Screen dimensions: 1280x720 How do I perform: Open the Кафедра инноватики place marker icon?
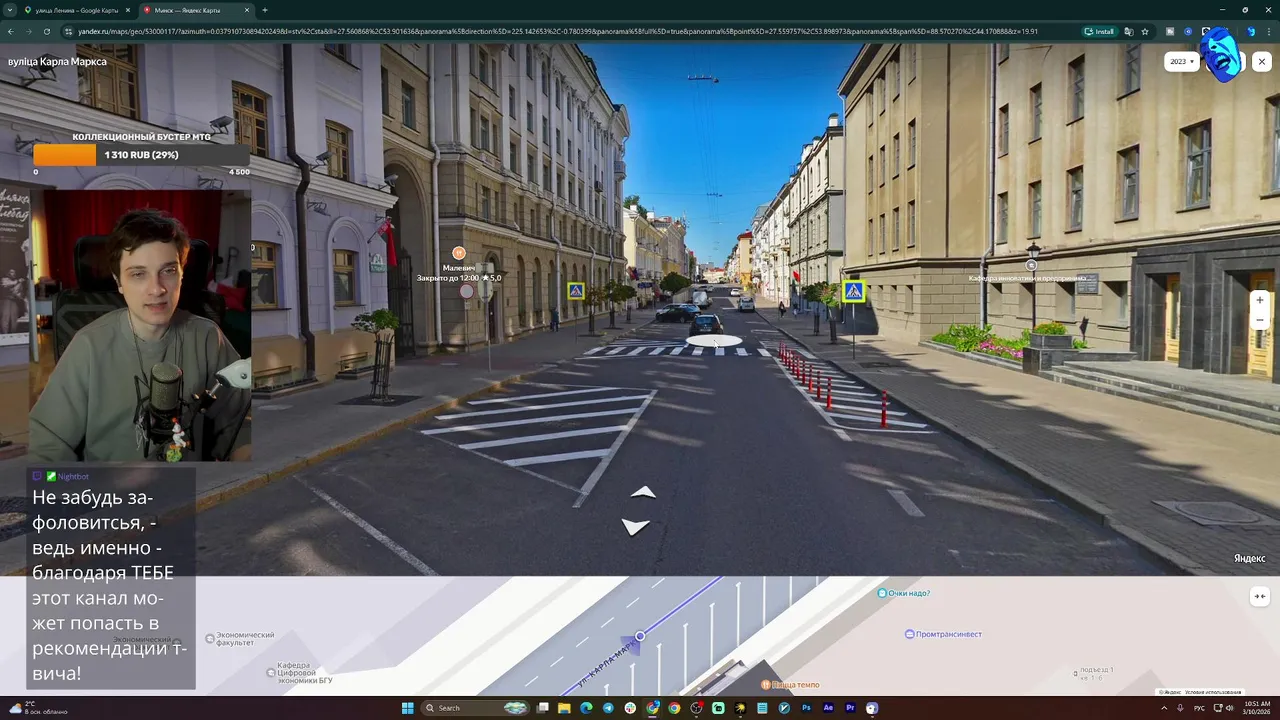click(x=1033, y=266)
